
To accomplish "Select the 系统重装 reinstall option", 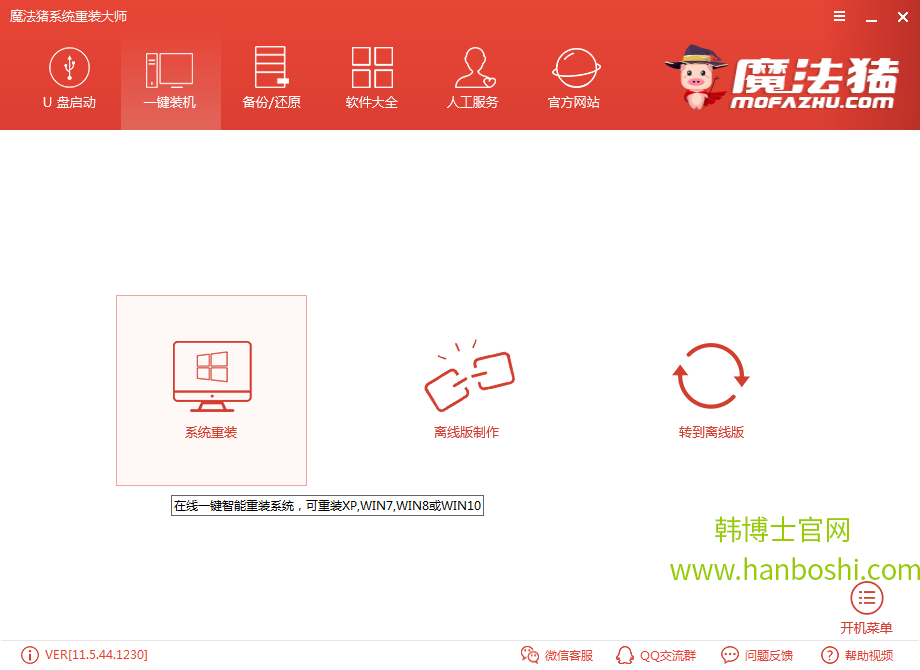I will click(x=210, y=390).
